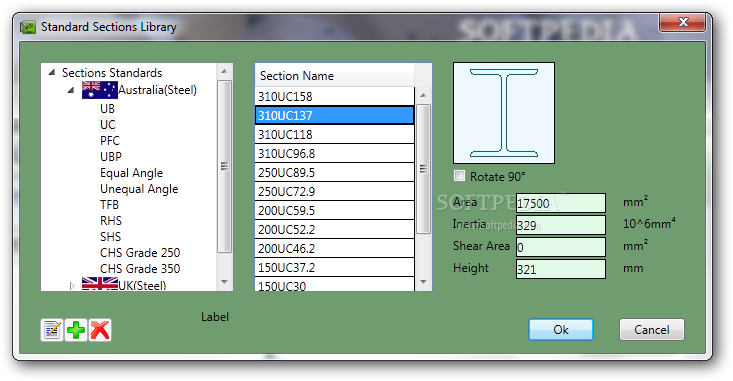This screenshot has width=733, height=381.
Task: Select UB in the sections tree
Action: [x=107, y=108]
